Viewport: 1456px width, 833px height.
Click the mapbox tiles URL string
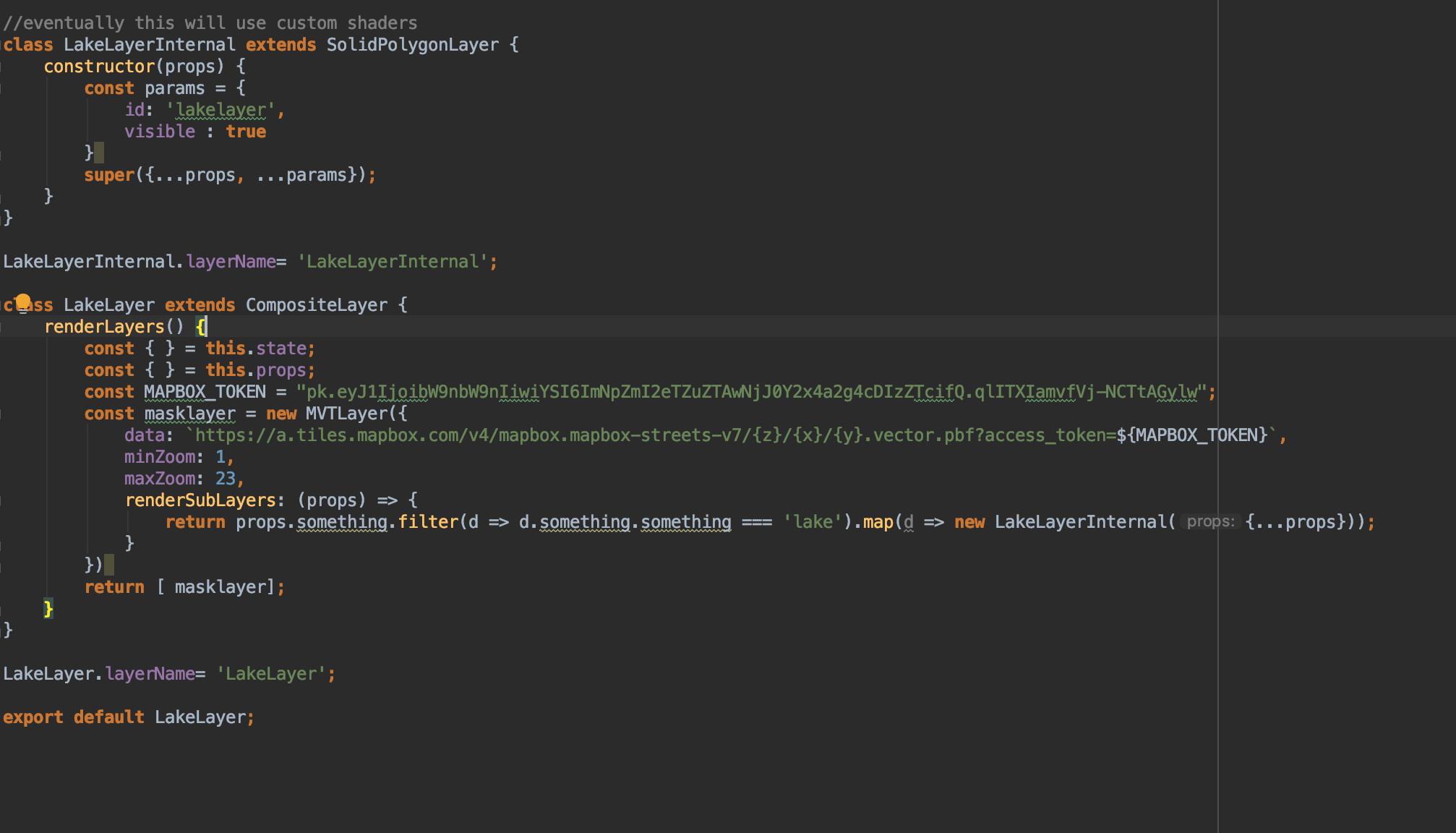tap(651, 435)
